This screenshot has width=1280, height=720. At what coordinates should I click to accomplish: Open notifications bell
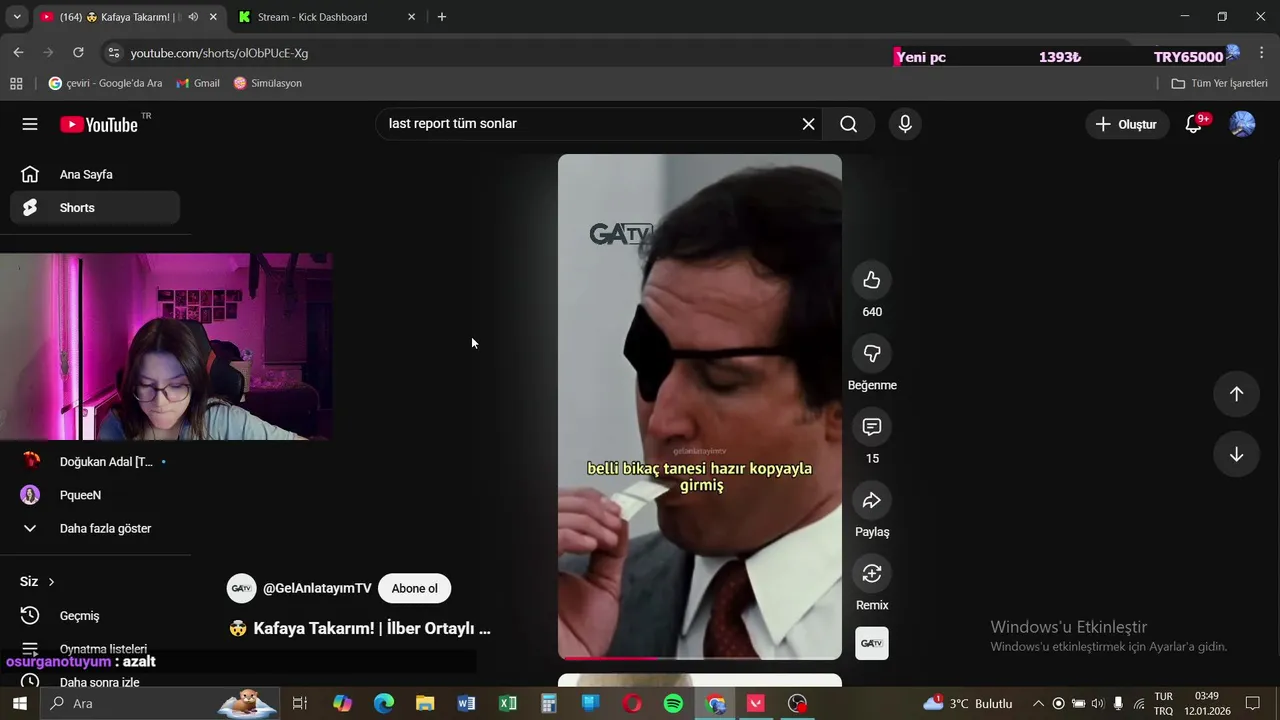pos(1193,124)
